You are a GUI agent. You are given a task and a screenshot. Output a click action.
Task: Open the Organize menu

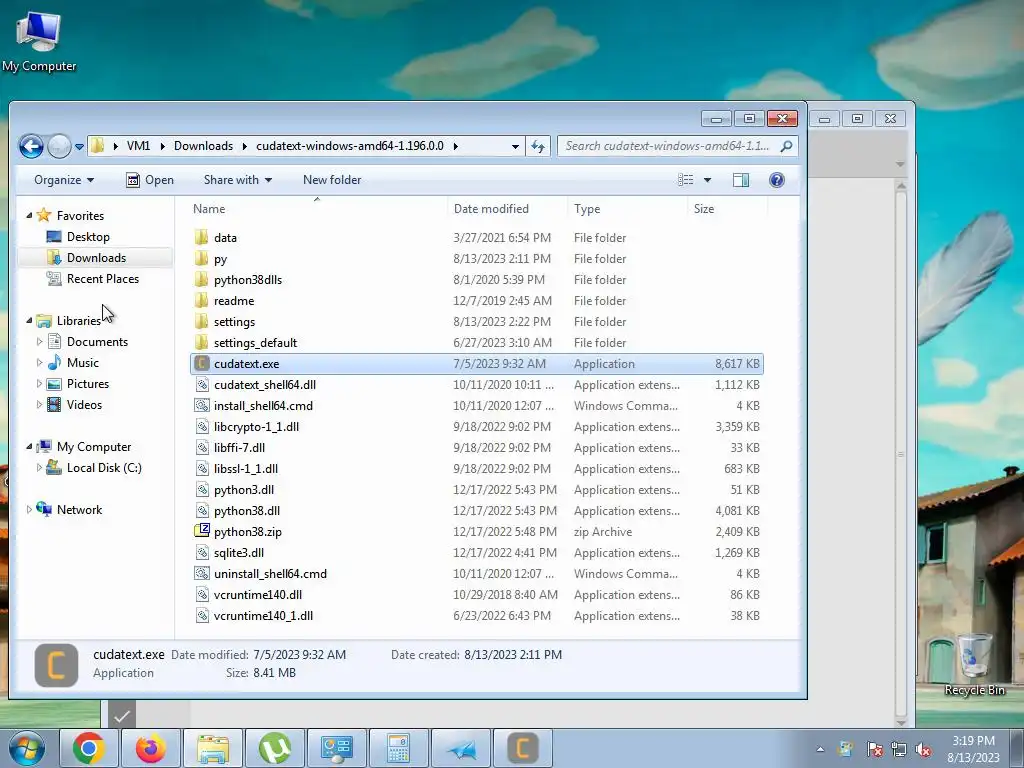[x=64, y=180]
